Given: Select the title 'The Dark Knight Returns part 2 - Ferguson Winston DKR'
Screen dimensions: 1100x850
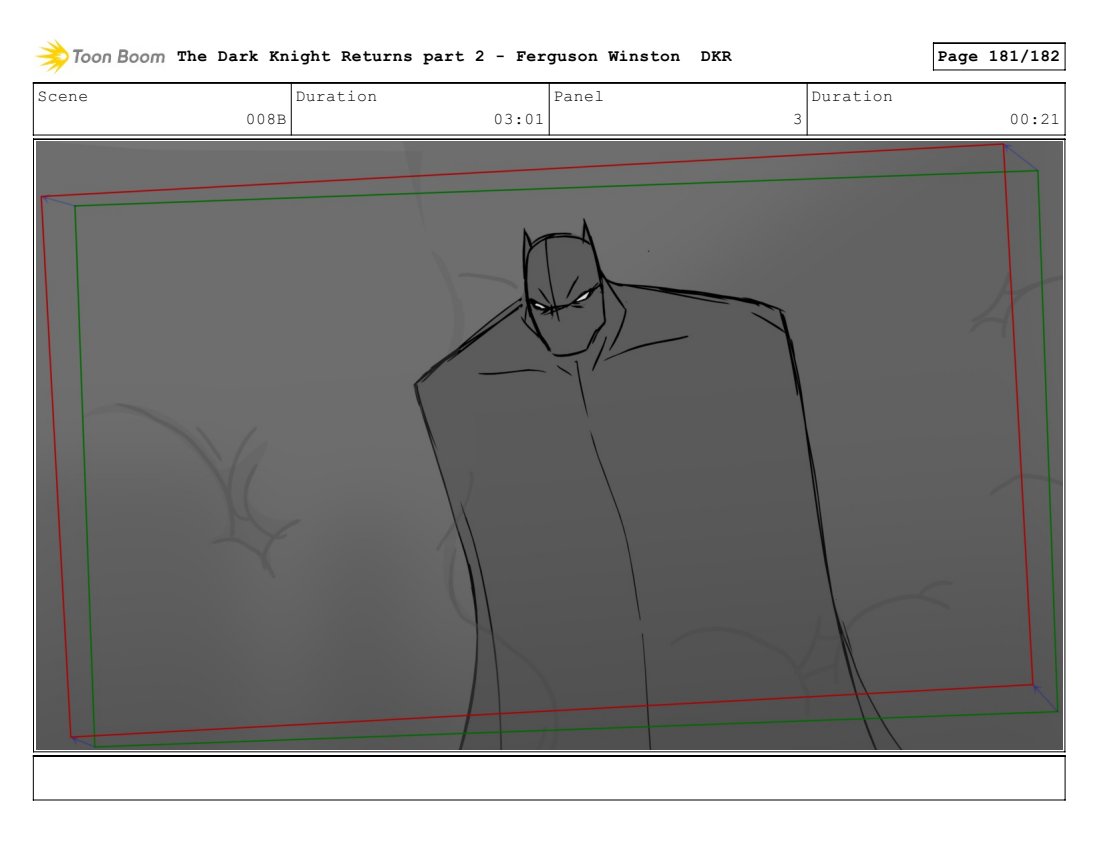Looking at the screenshot, I should click(x=454, y=56).
